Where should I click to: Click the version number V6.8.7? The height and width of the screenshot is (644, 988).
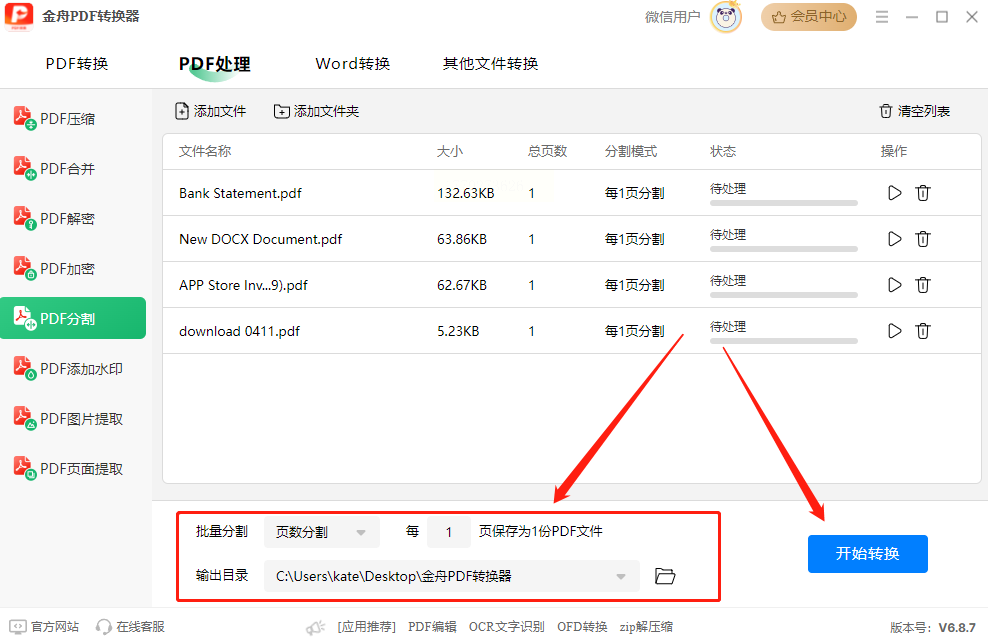957,628
